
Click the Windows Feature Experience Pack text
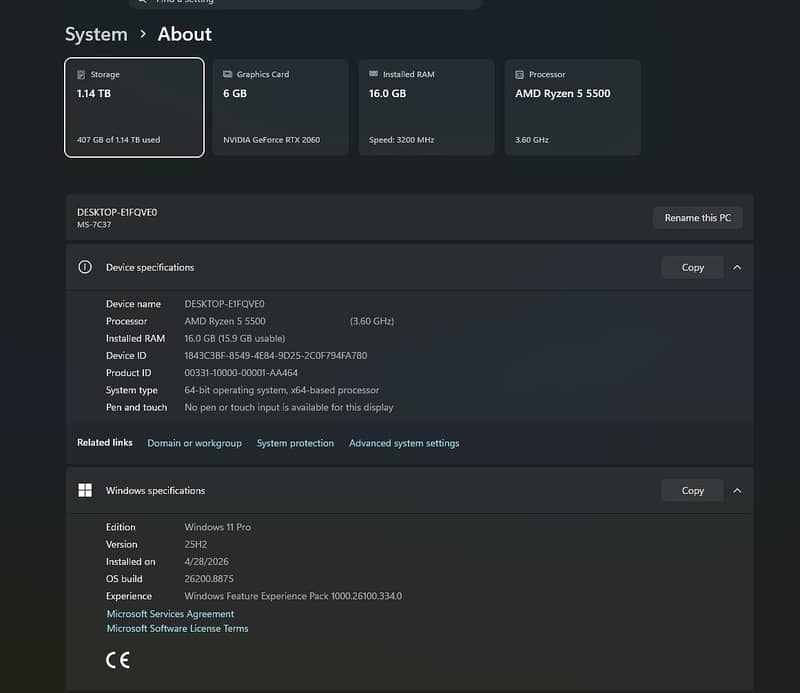tap(293, 596)
